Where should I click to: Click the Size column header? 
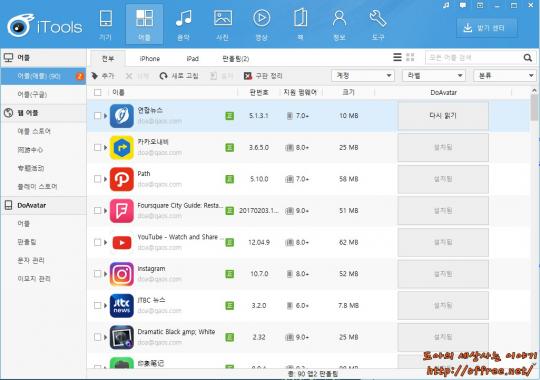tap(348, 92)
